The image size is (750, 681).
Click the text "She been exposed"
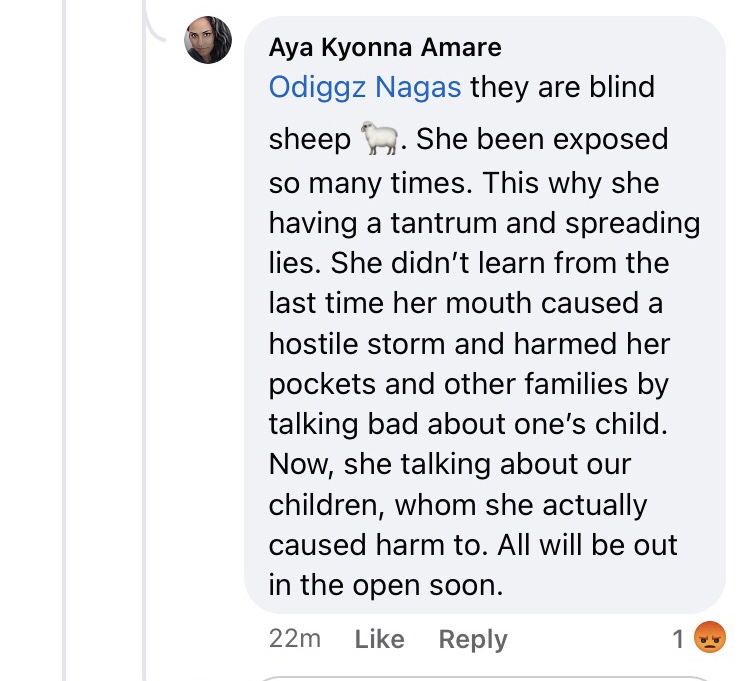(541, 139)
